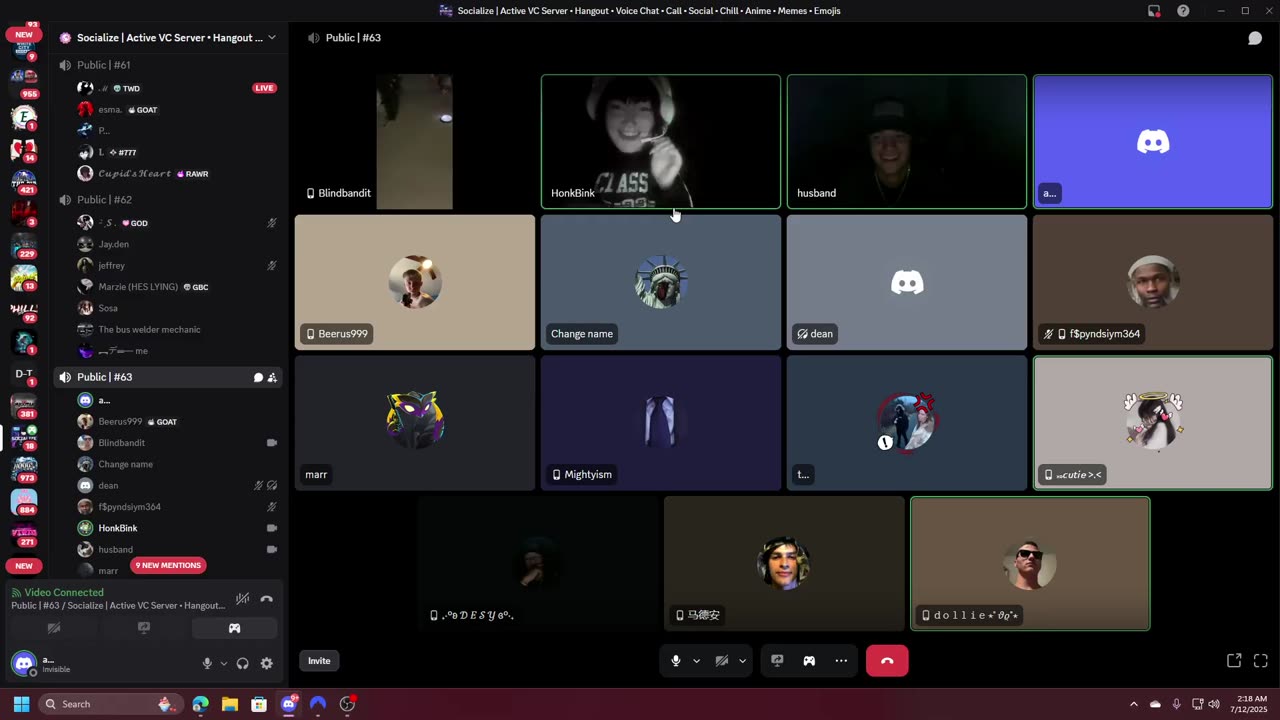Screen dimensions: 1280x720
Task: Select voice channel Public | #63 in sidebar
Action: [168, 377]
